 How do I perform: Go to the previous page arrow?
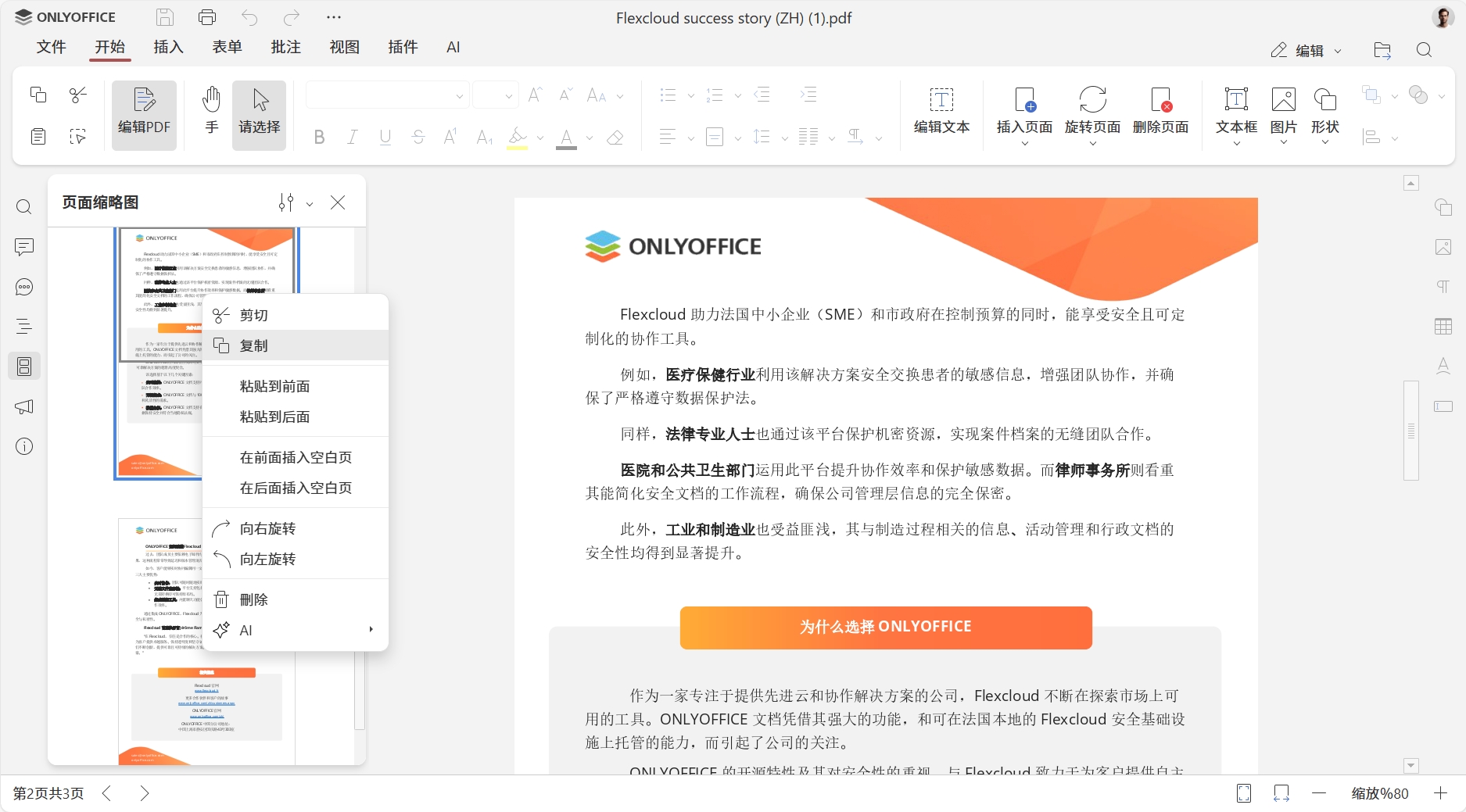107,793
